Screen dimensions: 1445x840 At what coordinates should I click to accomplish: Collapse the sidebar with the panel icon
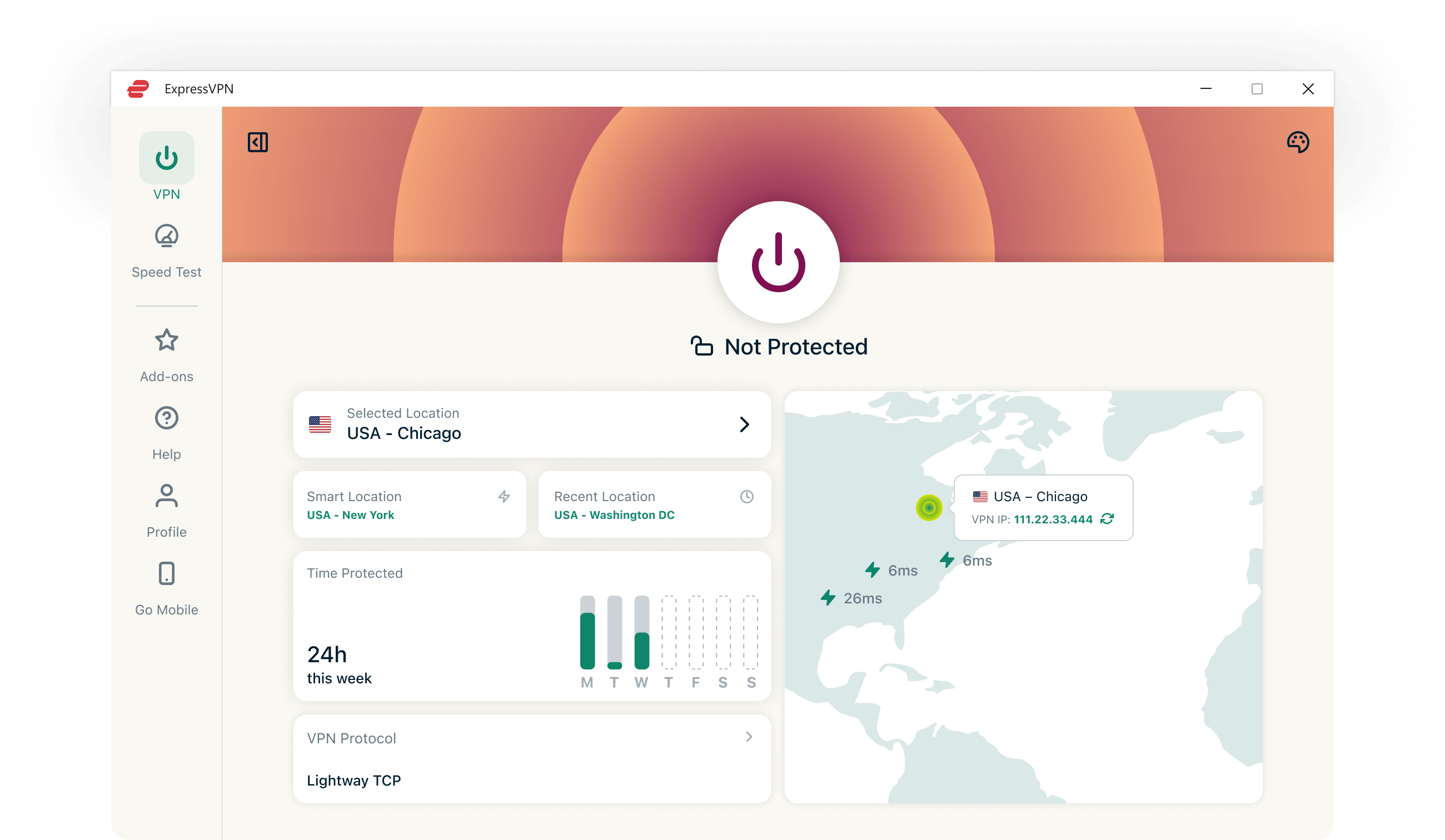[257, 142]
